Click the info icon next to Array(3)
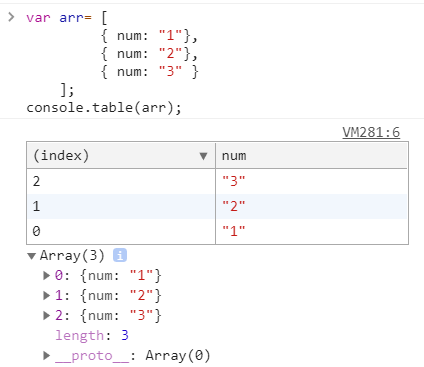This screenshot has width=424, height=367. (120, 255)
